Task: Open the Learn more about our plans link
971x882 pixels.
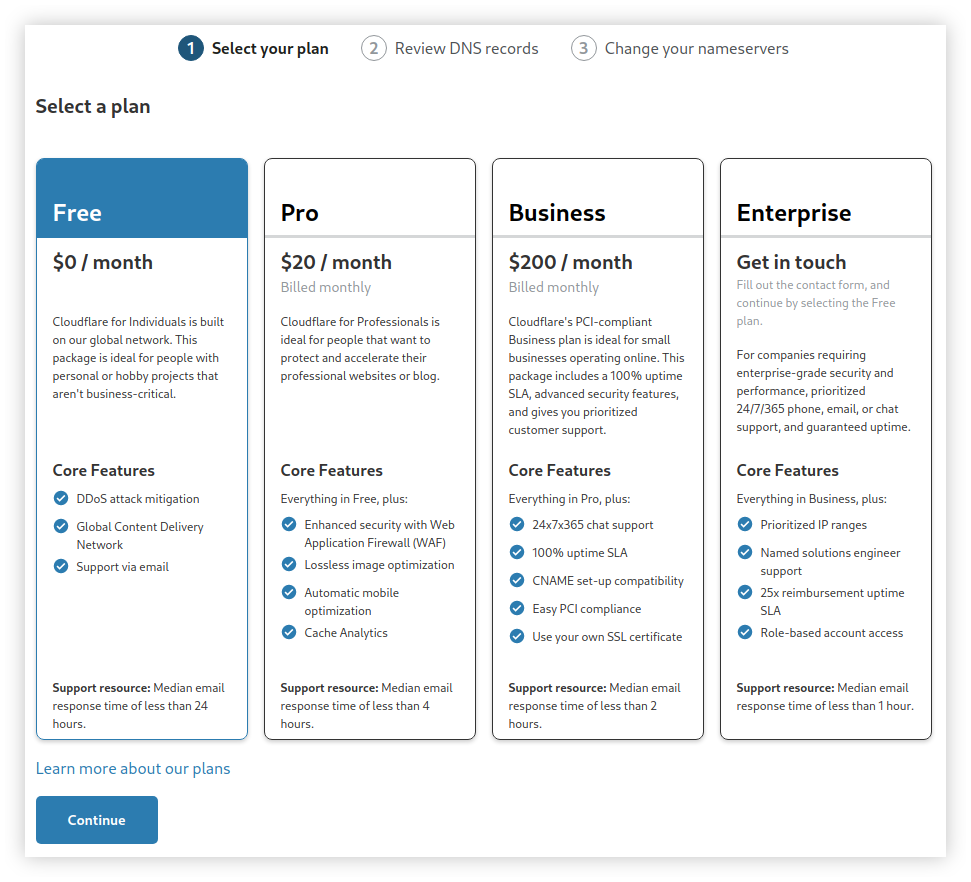Action: click(x=133, y=768)
